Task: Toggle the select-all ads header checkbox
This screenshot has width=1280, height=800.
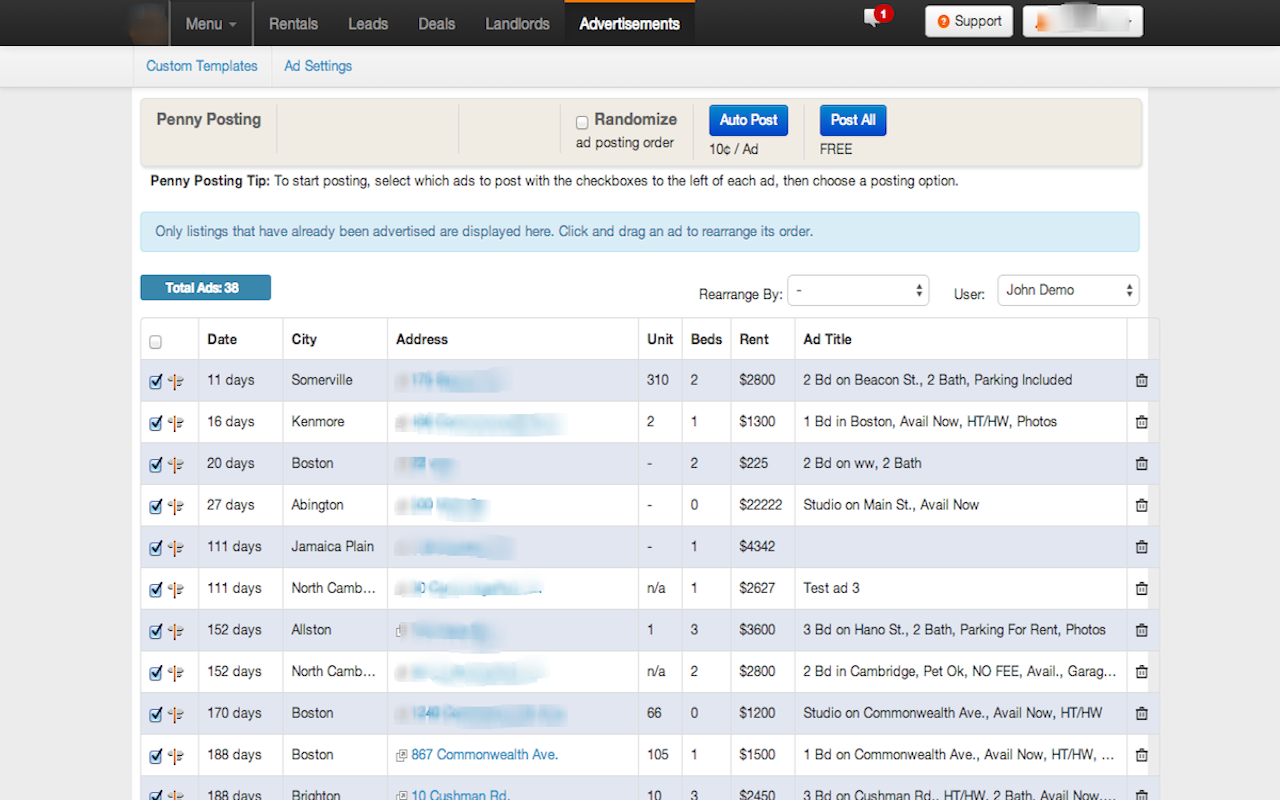Action: [155, 342]
